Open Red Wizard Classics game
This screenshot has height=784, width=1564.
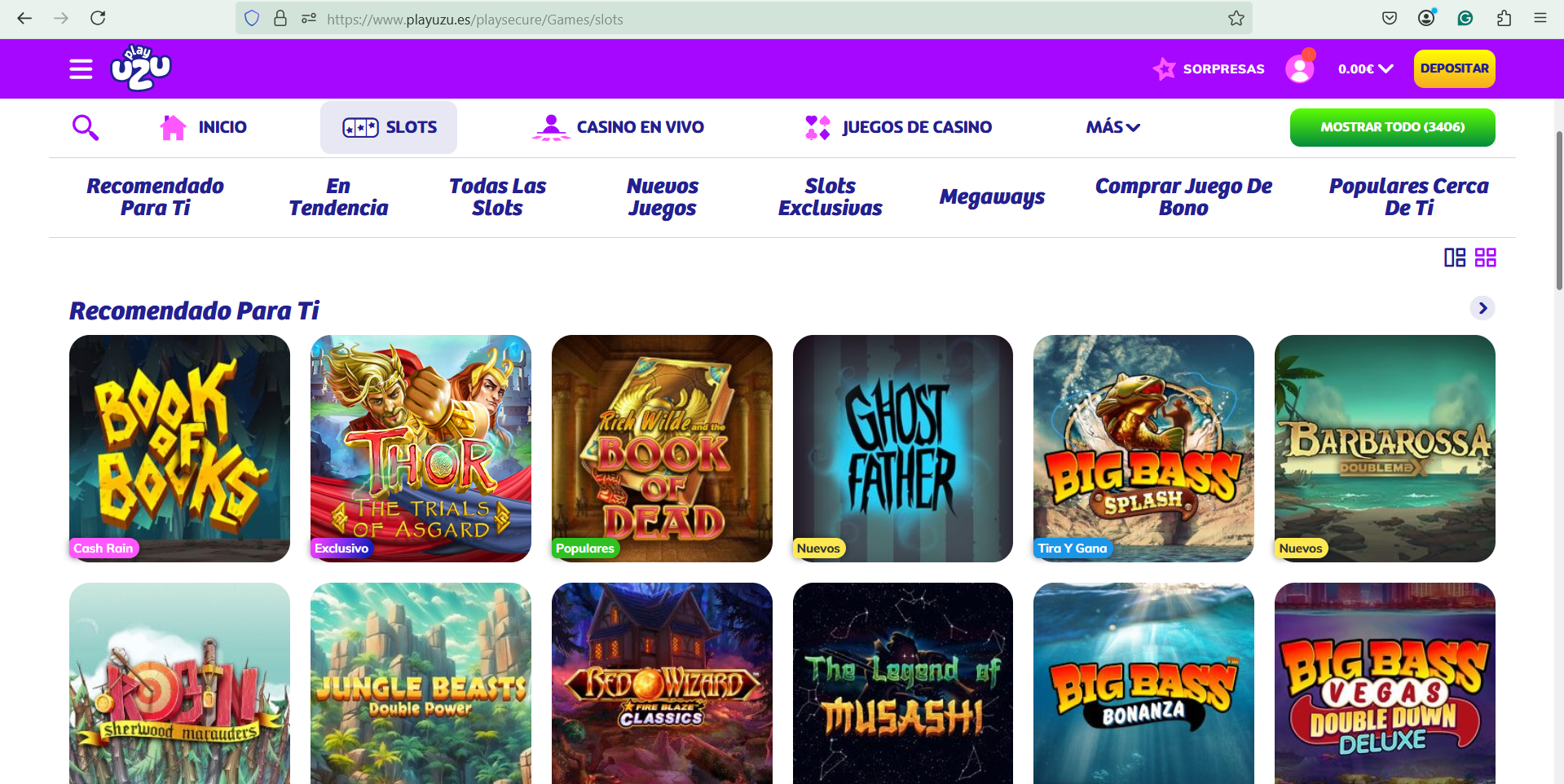tap(662, 683)
